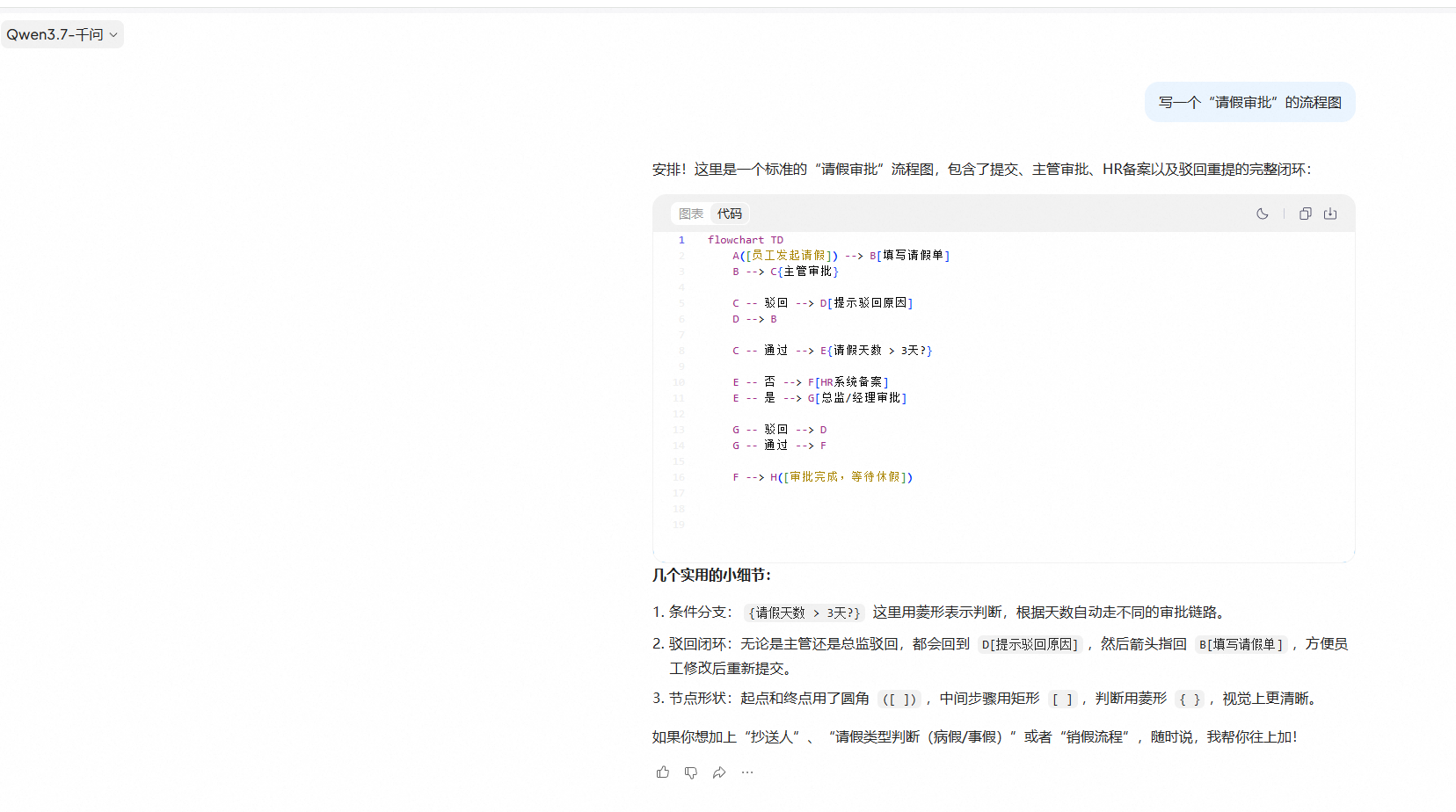Select the 代码 code tab
The height and width of the screenshot is (812, 1456).
(x=729, y=214)
